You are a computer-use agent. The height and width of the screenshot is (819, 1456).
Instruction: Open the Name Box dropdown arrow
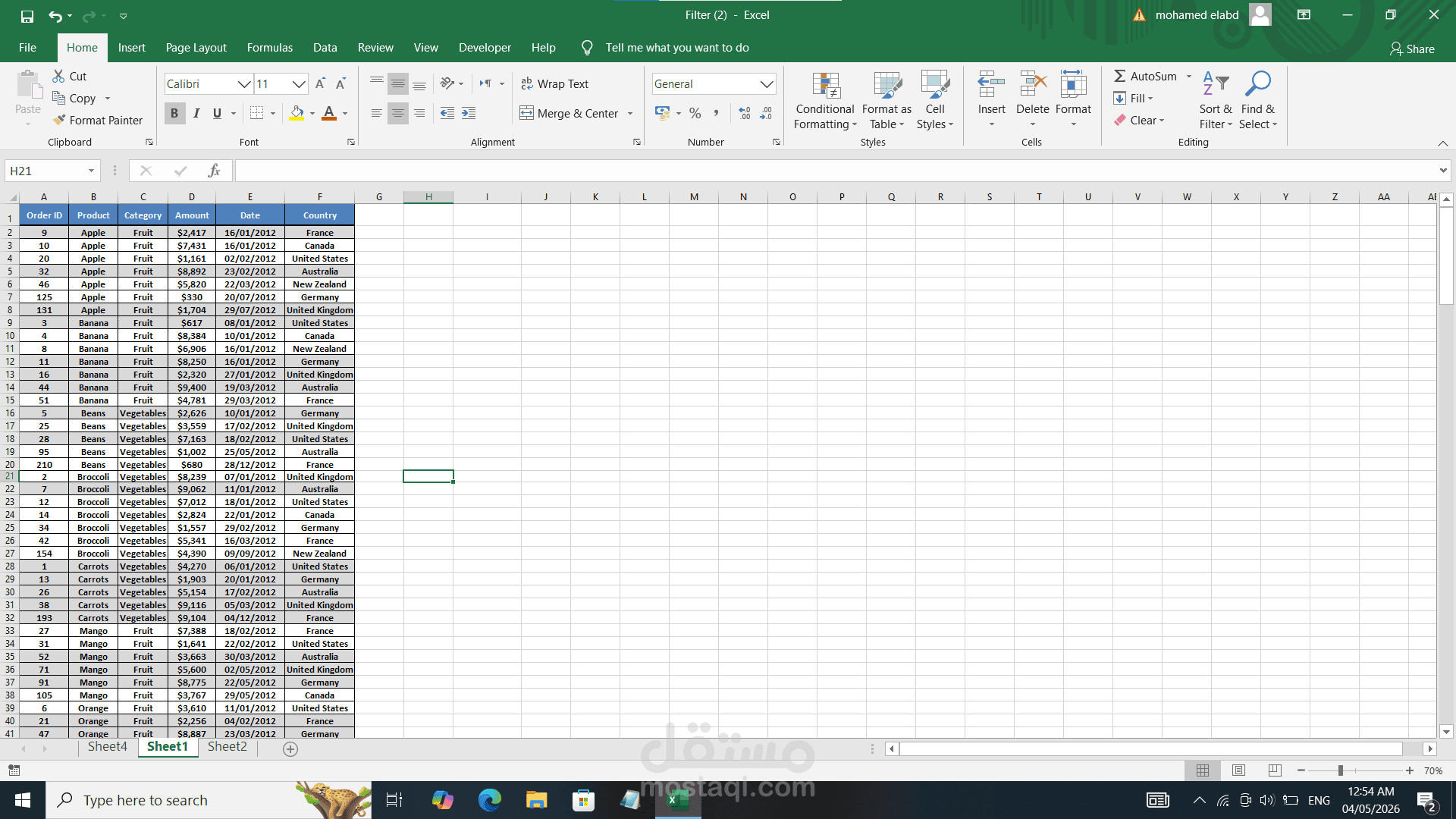[91, 171]
